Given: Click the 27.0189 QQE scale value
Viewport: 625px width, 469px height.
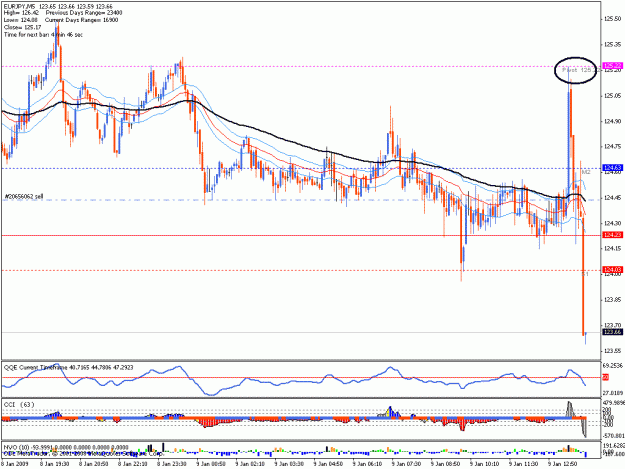Looking at the screenshot, I should point(613,393).
